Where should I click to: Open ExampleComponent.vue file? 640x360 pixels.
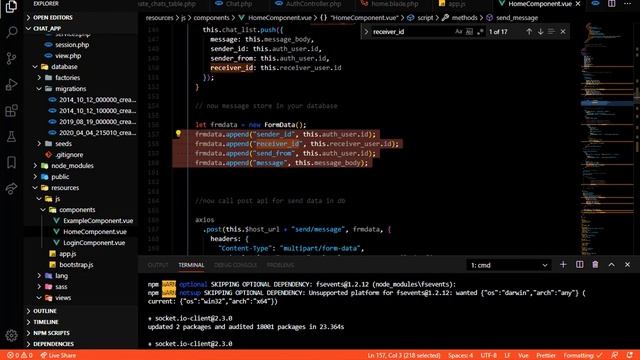98,221
